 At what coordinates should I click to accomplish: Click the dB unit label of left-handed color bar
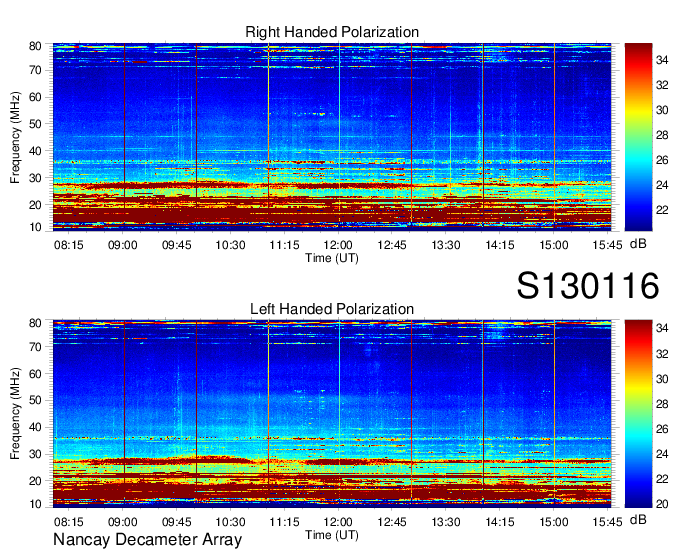point(638,520)
